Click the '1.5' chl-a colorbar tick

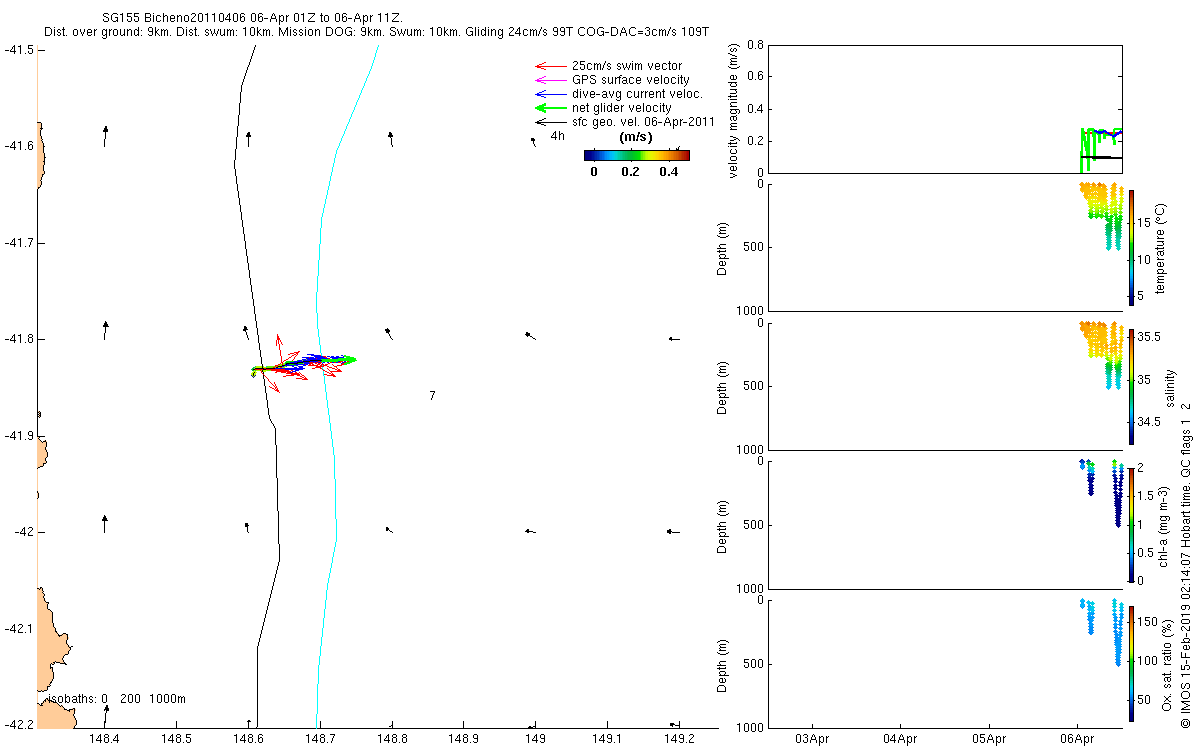tap(1147, 496)
